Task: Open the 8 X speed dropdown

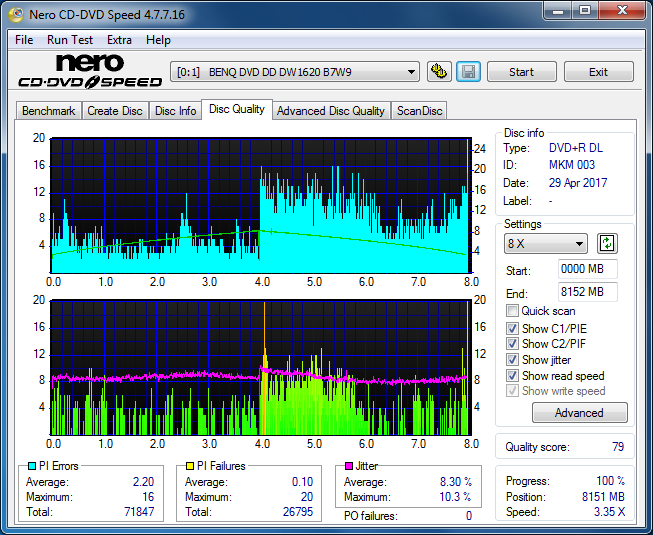Action: 546,244
